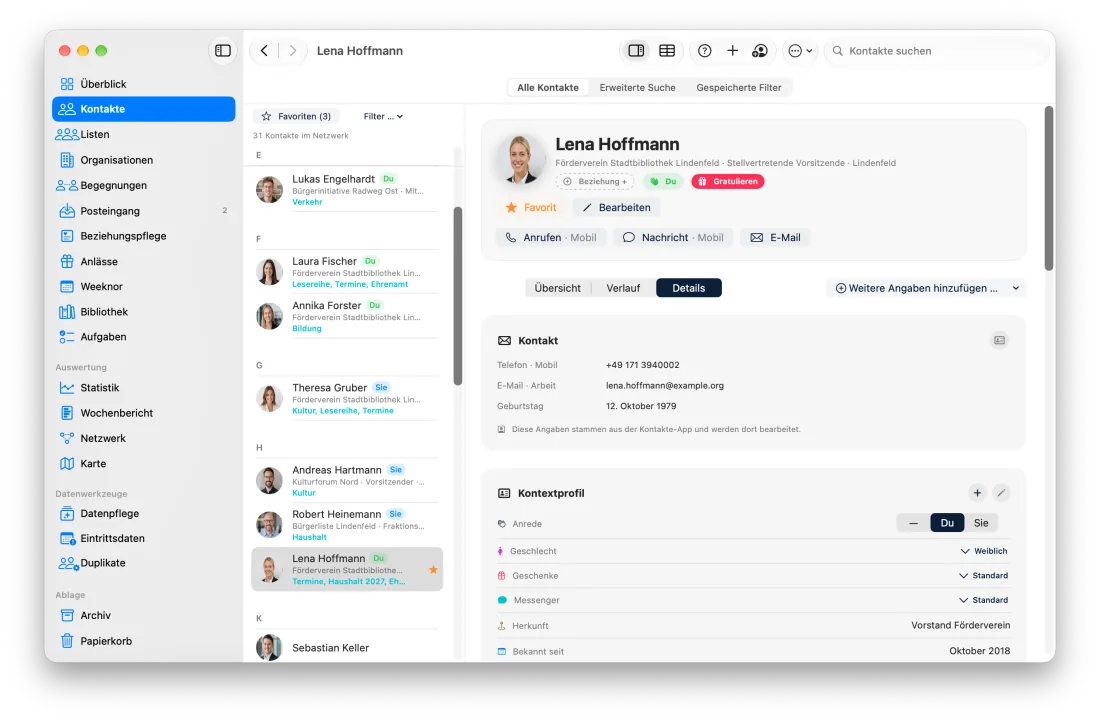Edit Kontextprofil with pencil icon
Viewport: 1100px width, 721px height.
[x=1001, y=493]
